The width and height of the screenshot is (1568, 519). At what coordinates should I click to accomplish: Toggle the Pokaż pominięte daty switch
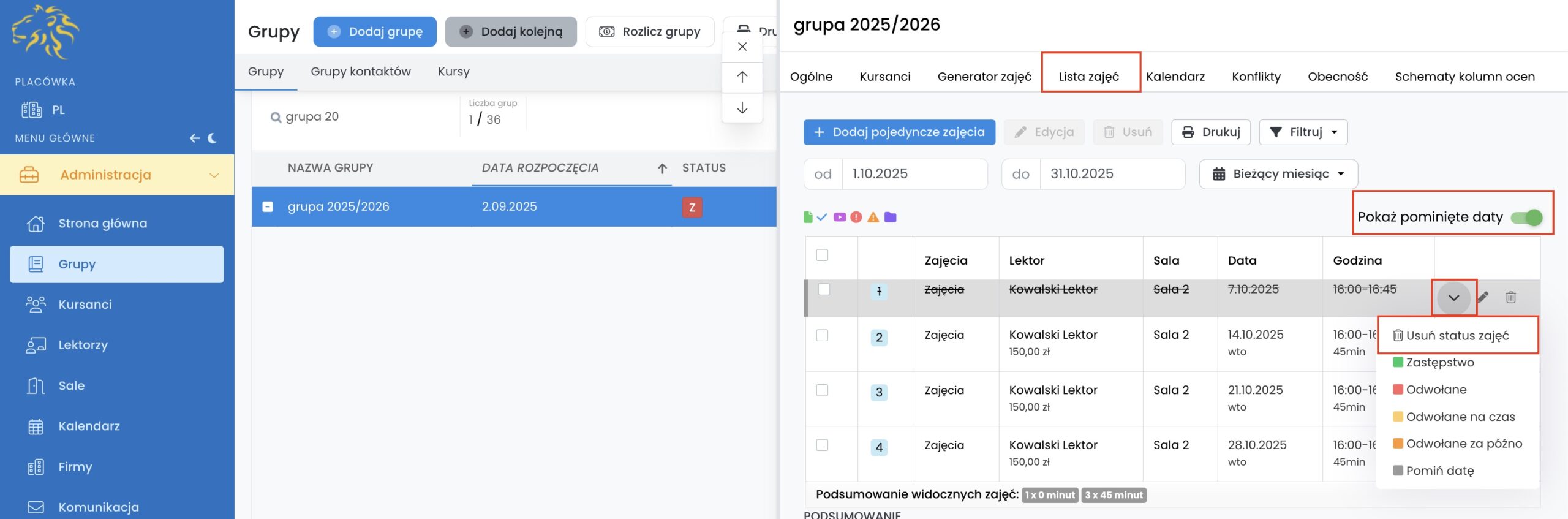coord(1526,217)
